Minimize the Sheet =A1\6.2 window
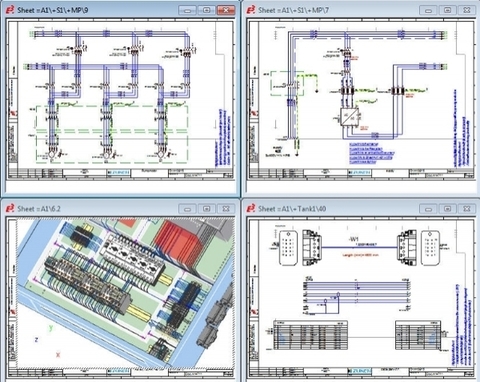Viewport: 480px width, 382px height. coord(188,209)
